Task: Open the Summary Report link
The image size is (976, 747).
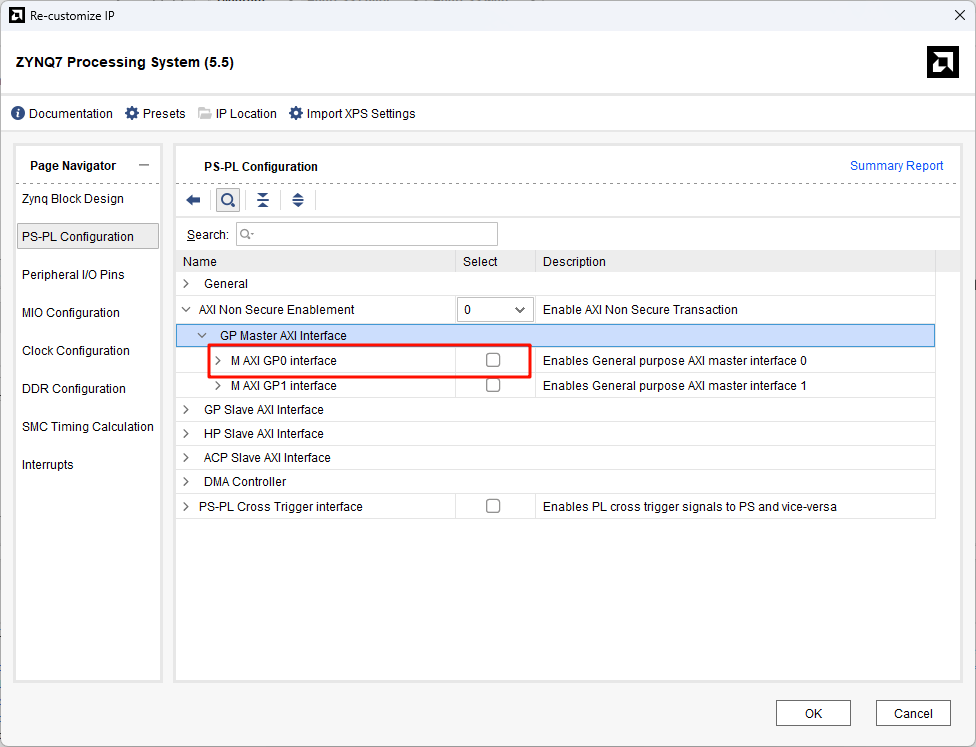Action: pyautogui.click(x=896, y=166)
